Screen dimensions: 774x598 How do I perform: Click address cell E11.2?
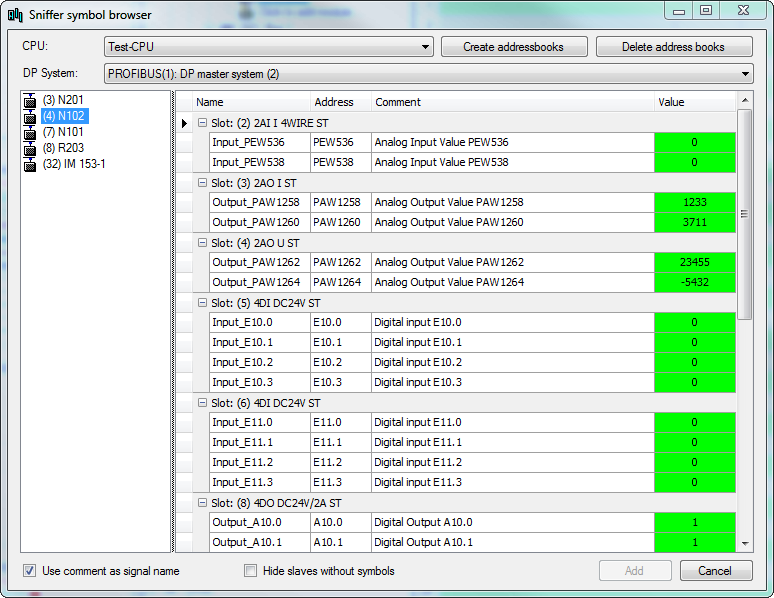[x=341, y=462]
